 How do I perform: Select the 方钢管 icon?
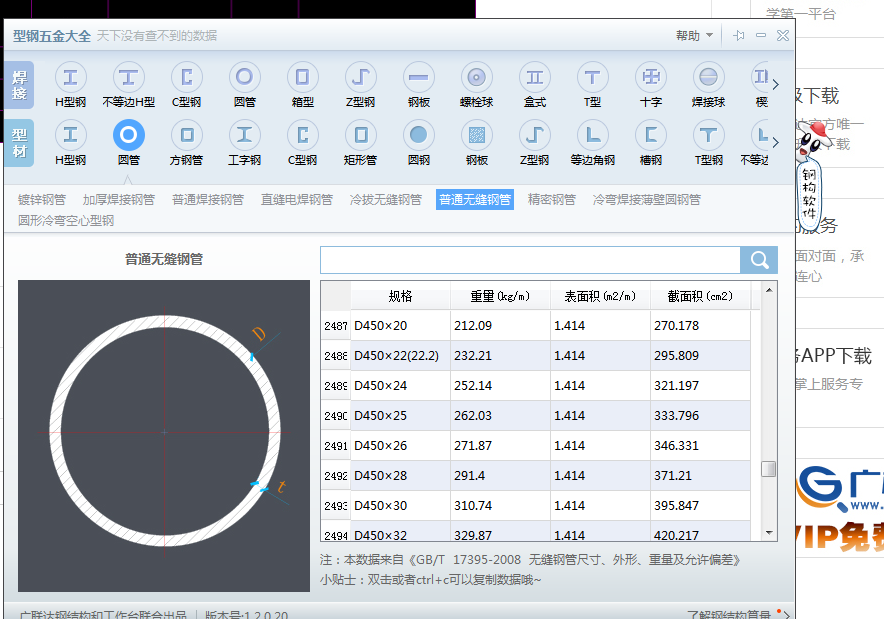coord(187,135)
